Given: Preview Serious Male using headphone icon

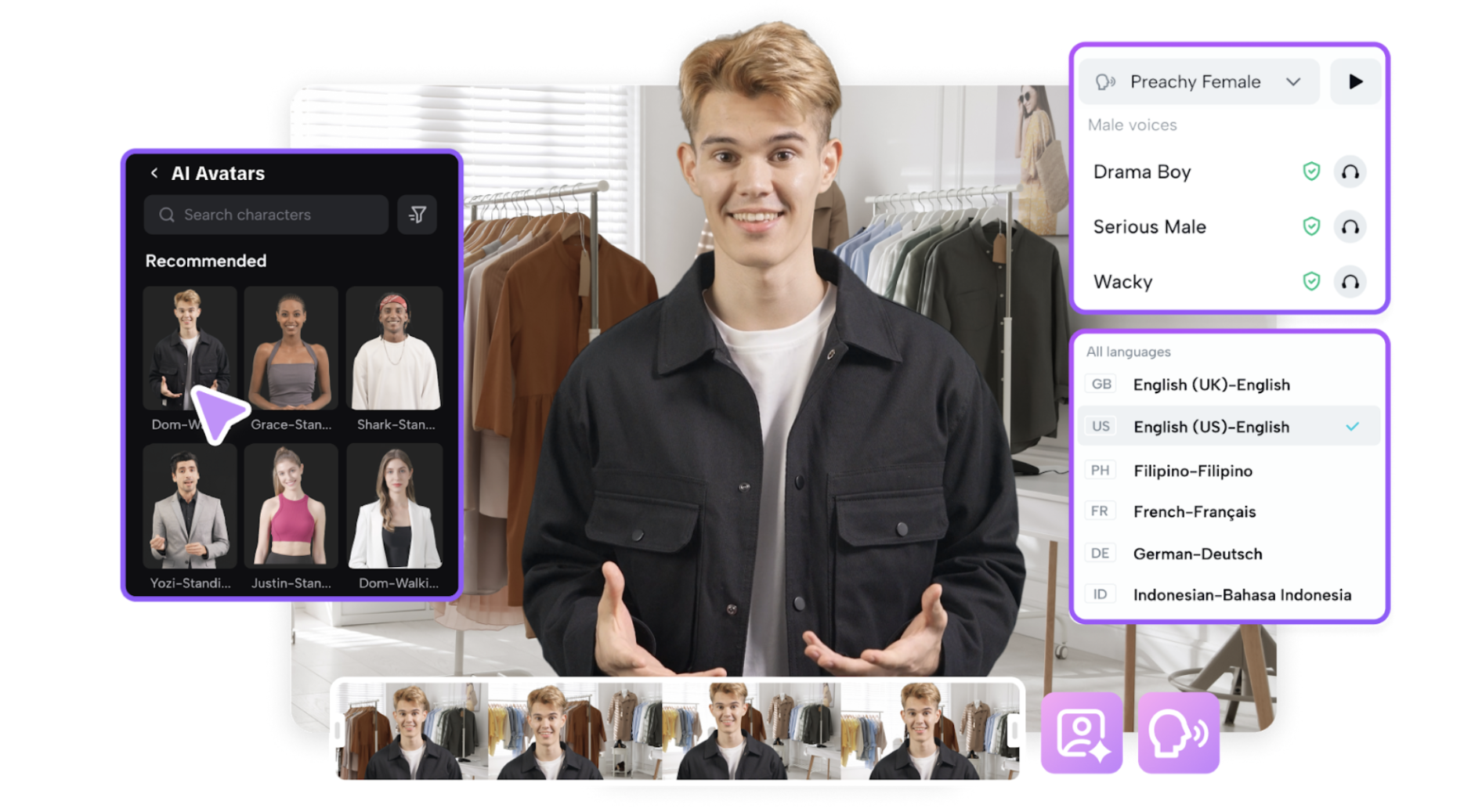Looking at the screenshot, I should pyautogui.click(x=1350, y=226).
